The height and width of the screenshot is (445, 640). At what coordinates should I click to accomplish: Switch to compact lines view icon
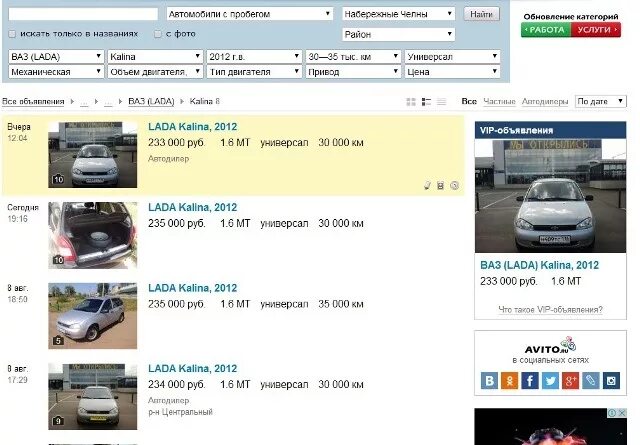[441, 102]
